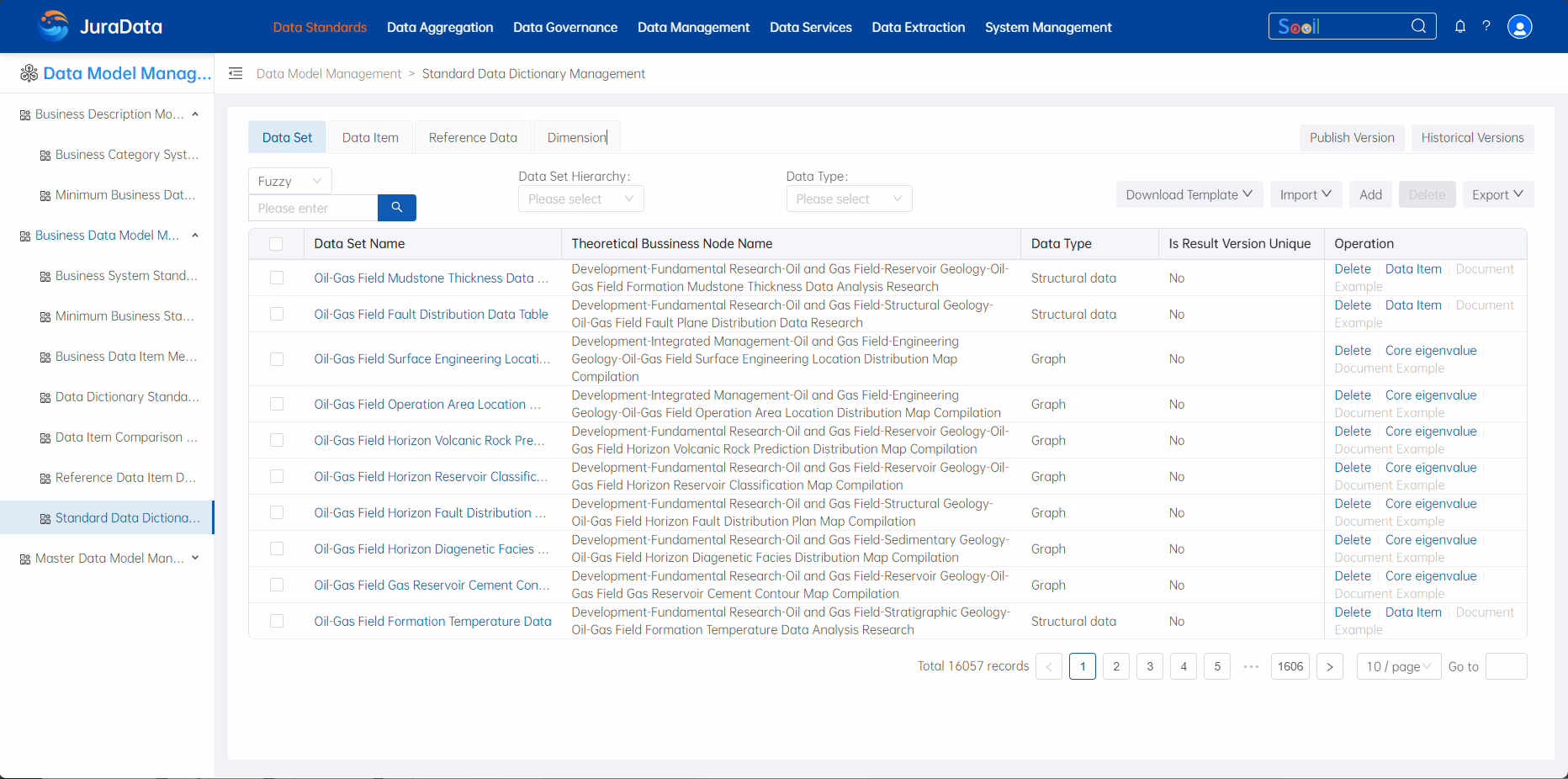This screenshot has width=1568, height=779.
Task: Click the JuraData logo icon
Action: pyautogui.click(x=54, y=27)
